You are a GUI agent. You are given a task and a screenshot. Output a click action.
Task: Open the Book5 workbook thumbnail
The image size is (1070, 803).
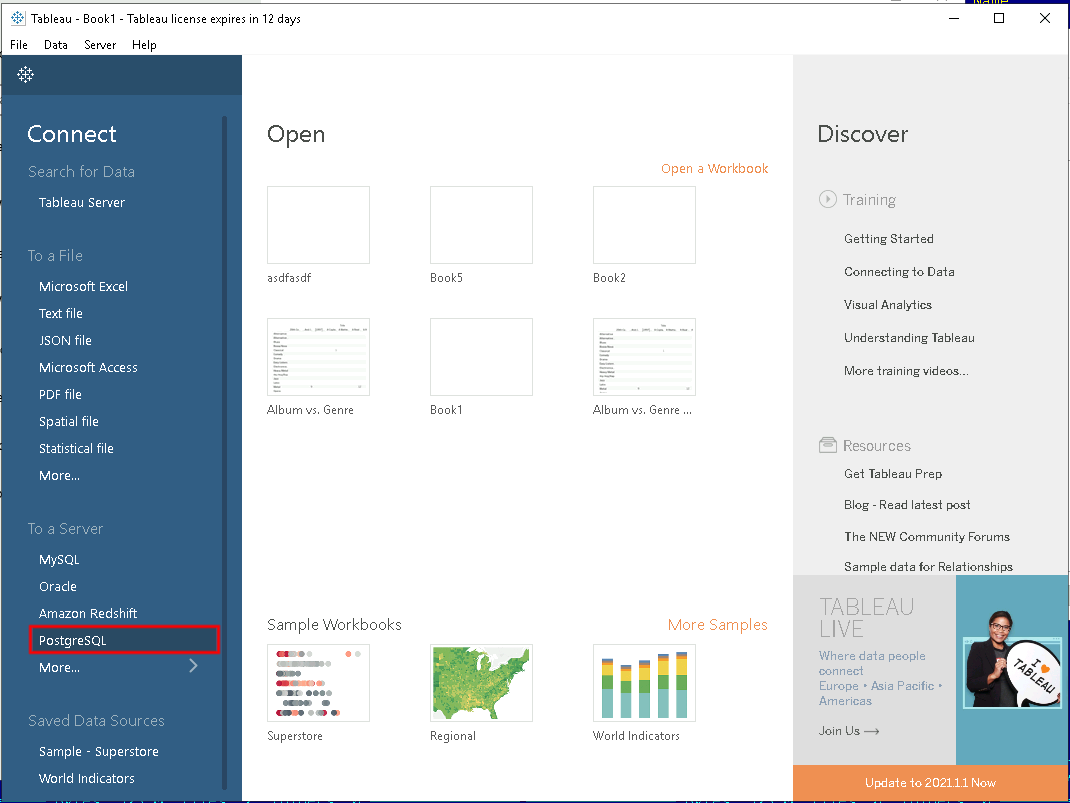(481, 224)
